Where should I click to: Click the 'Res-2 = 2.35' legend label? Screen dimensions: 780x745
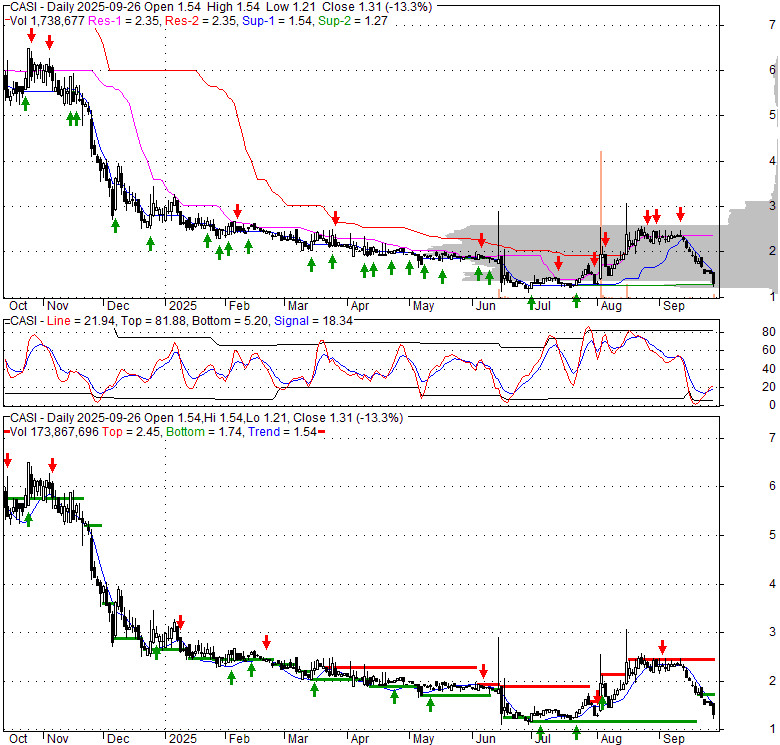pos(201,21)
